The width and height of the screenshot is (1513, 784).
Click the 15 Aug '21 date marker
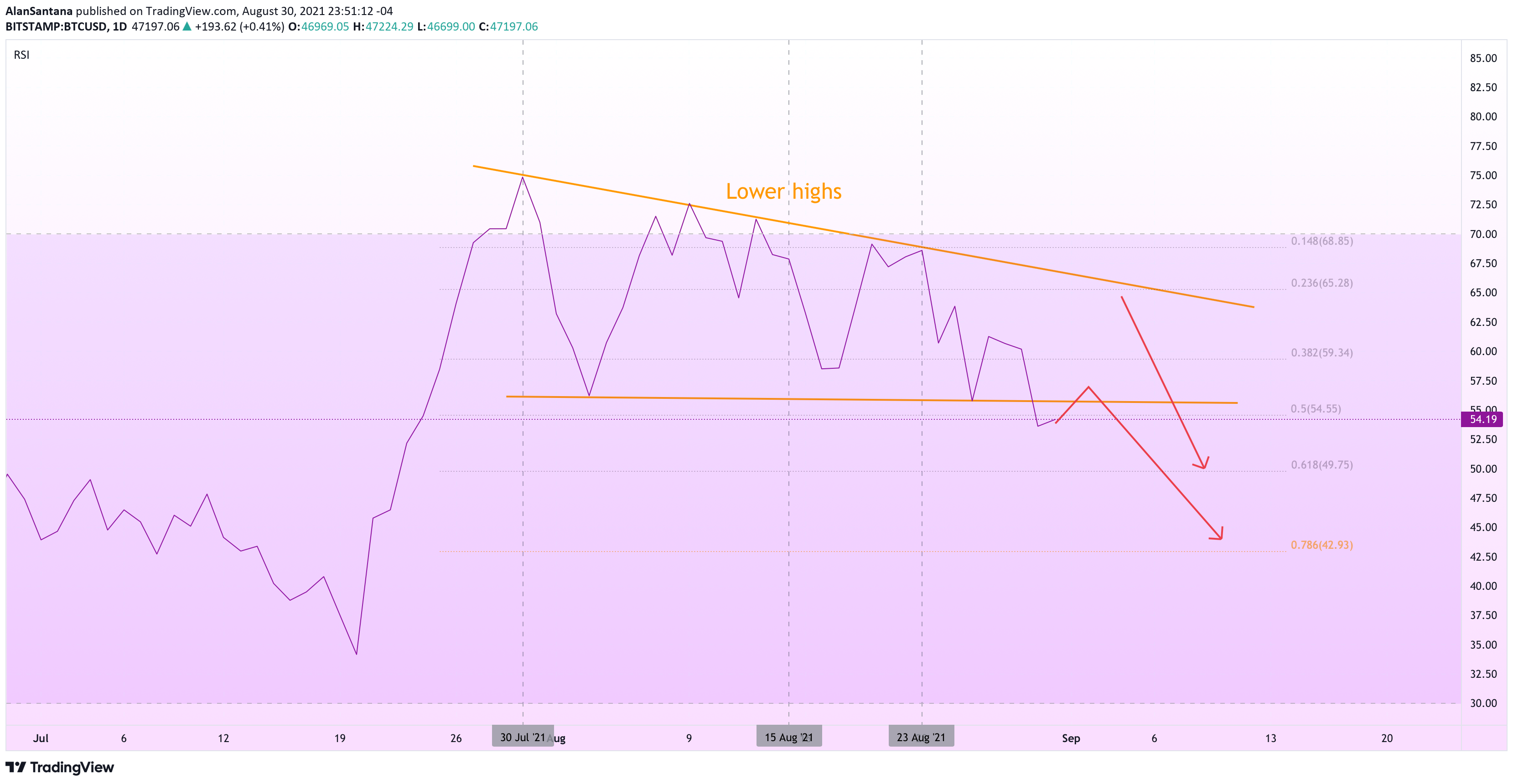pos(789,737)
